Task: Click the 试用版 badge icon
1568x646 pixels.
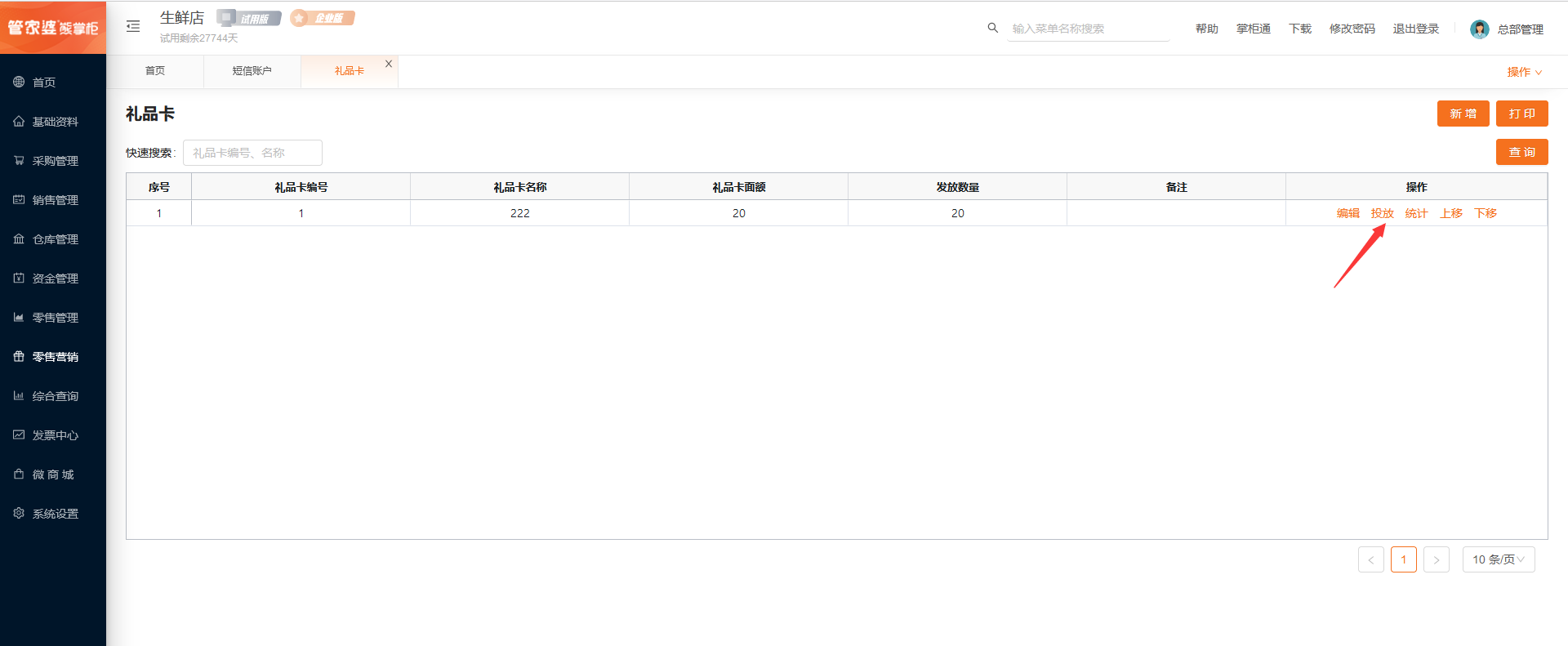Action: (x=249, y=18)
